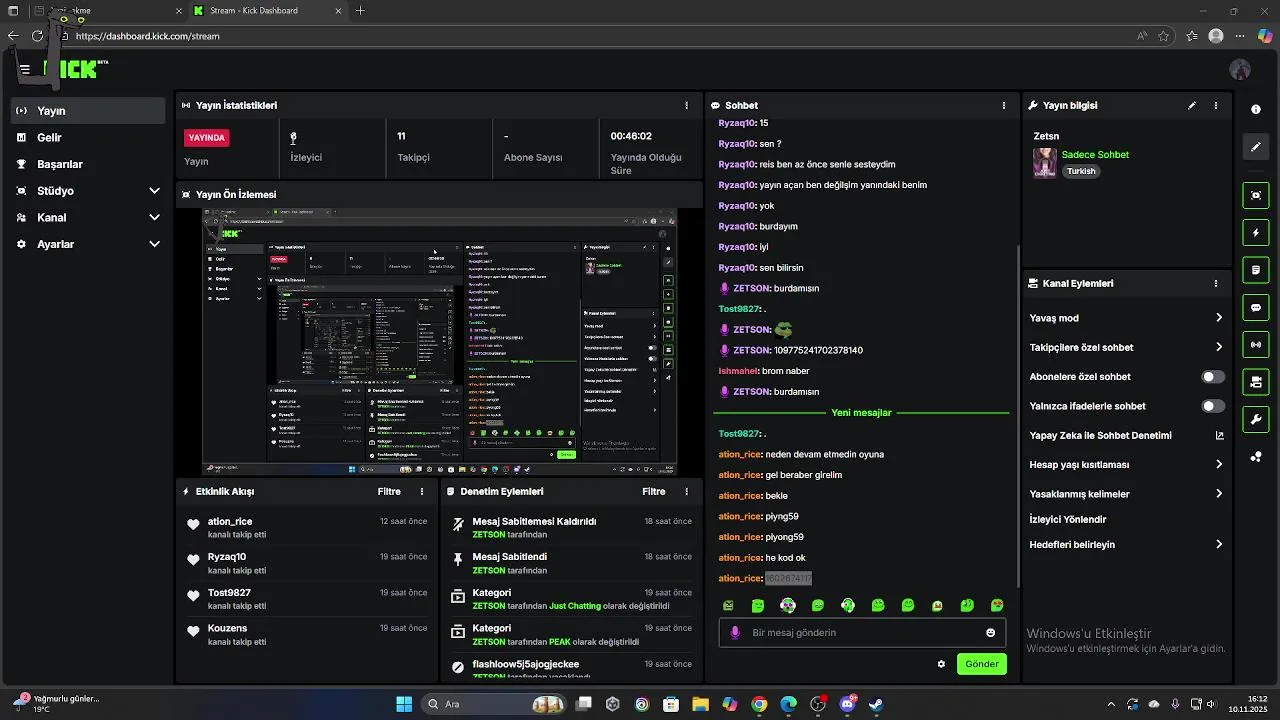This screenshot has width=1280, height=720.
Task: Toggle the lightning bolt panel icon in sidebar
Action: click(x=1256, y=233)
